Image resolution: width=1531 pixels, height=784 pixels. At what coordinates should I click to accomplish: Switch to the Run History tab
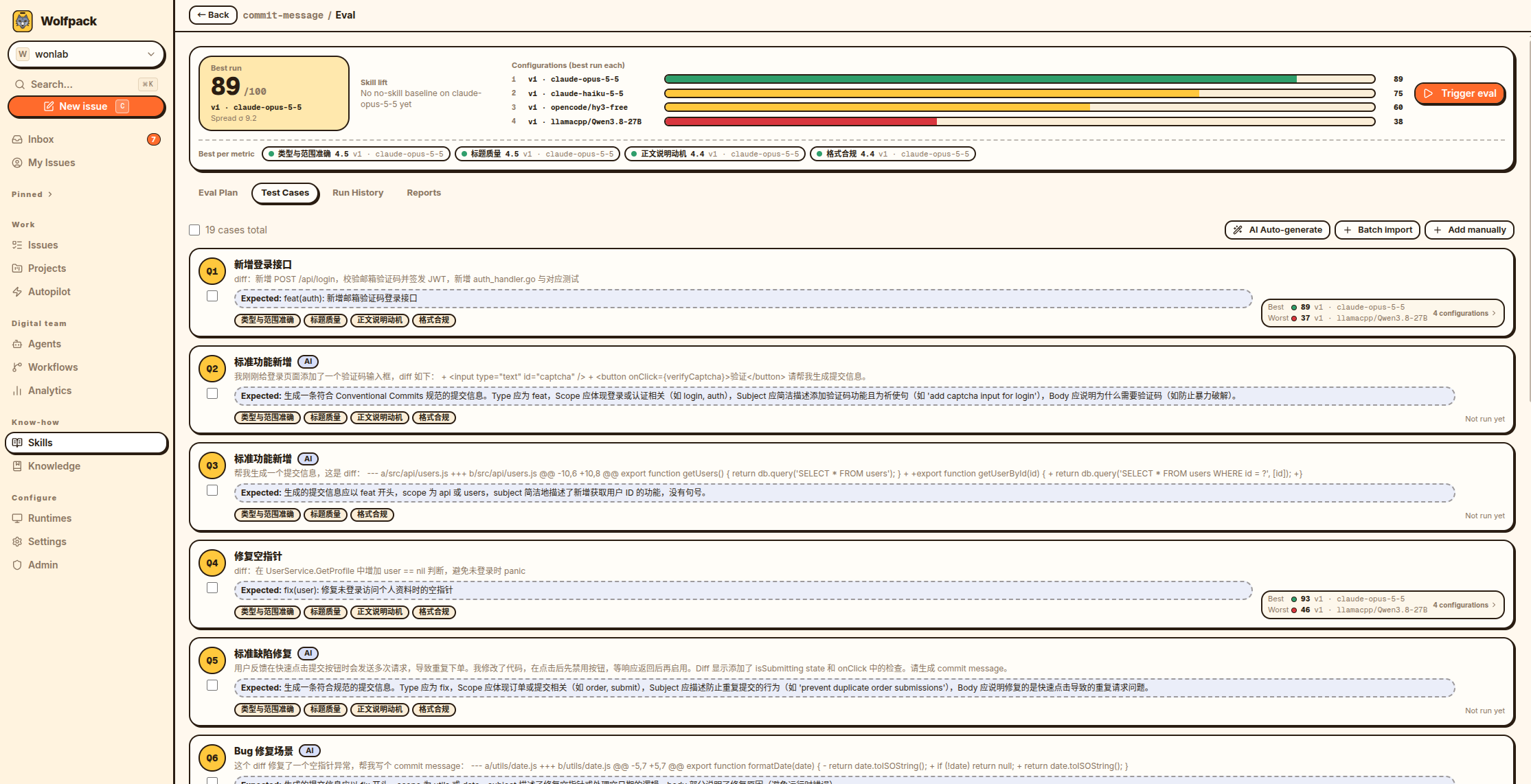tap(358, 193)
